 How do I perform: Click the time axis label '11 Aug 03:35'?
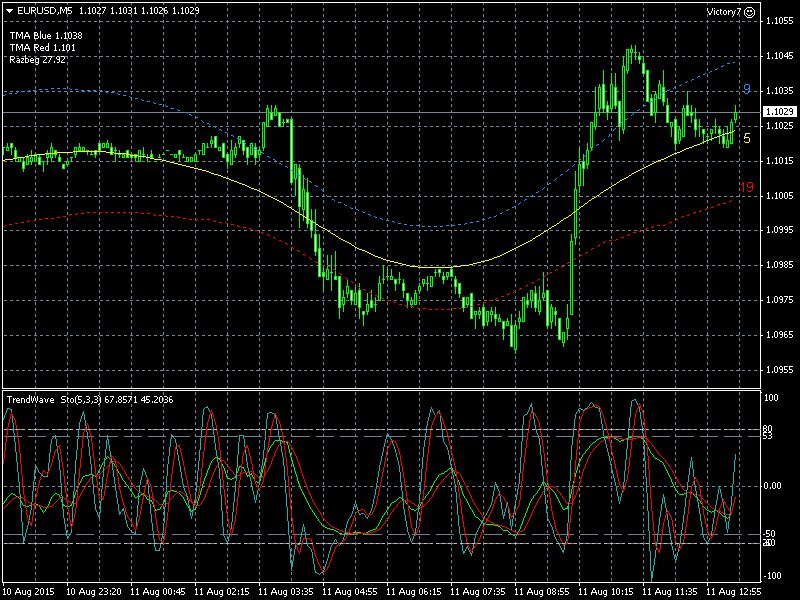pyautogui.click(x=286, y=592)
